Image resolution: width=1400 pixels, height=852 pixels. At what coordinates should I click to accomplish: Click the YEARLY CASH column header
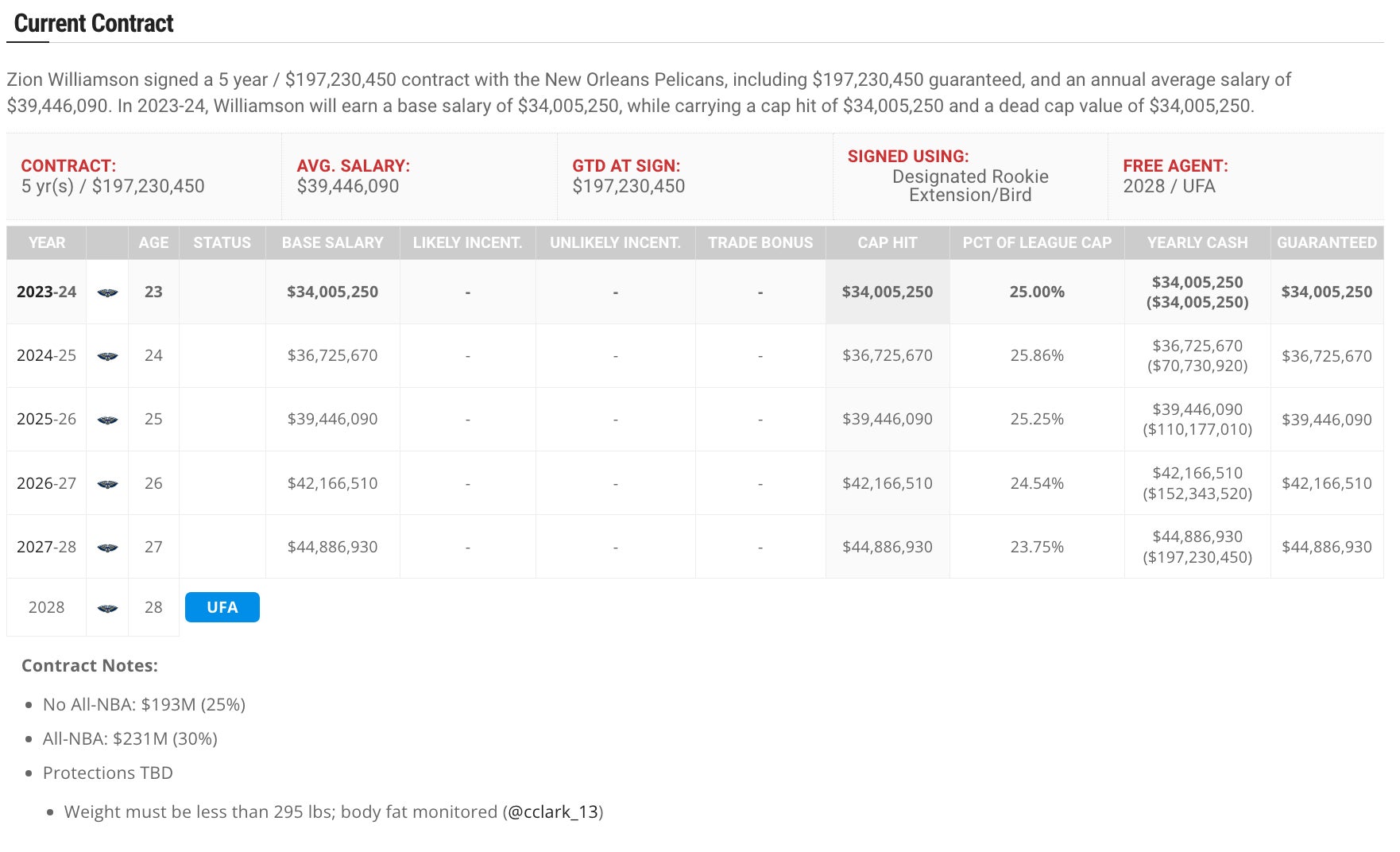pyautogui.click(x=1197, y=242)
